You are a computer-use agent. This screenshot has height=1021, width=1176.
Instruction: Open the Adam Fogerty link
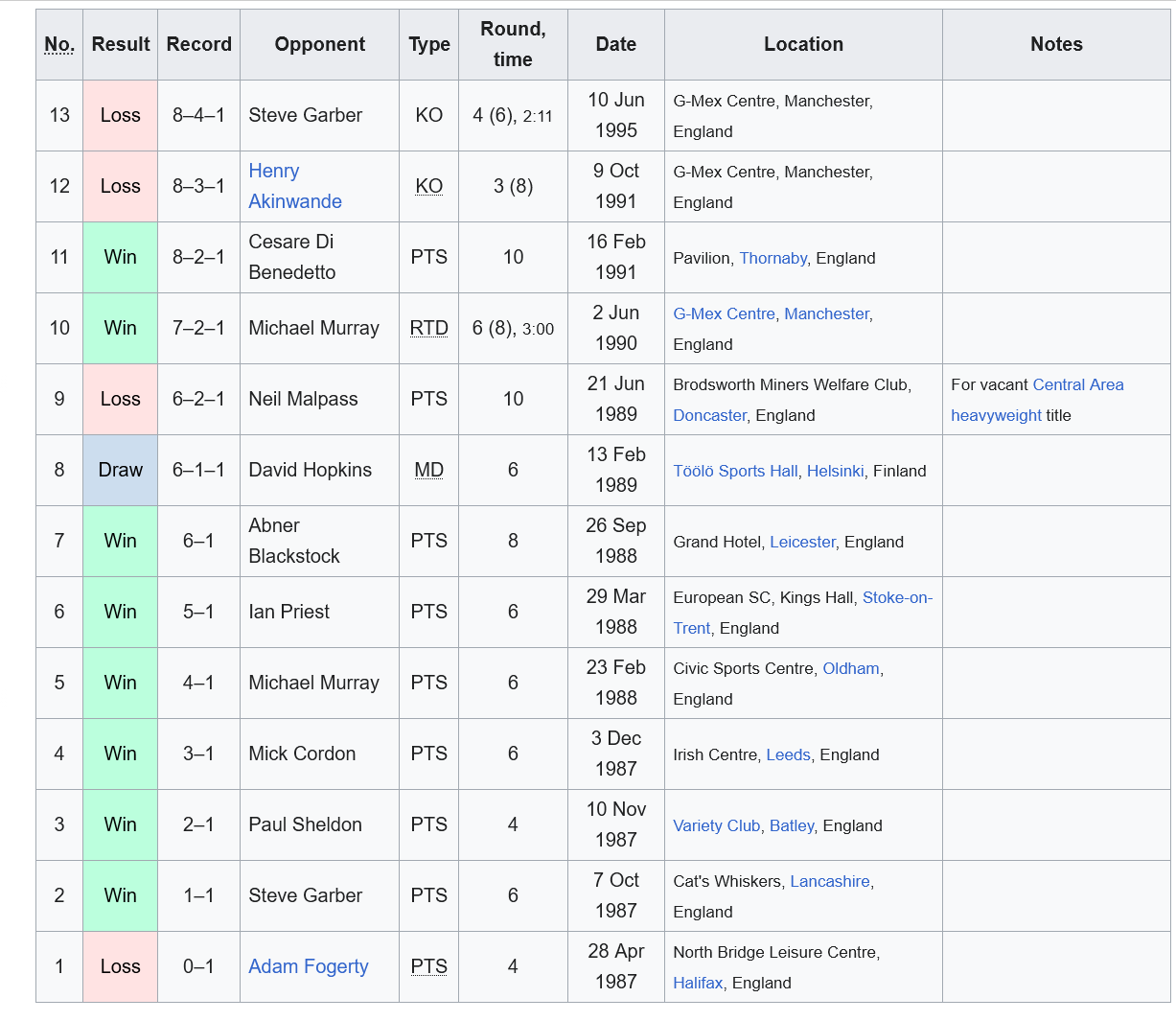309,966
